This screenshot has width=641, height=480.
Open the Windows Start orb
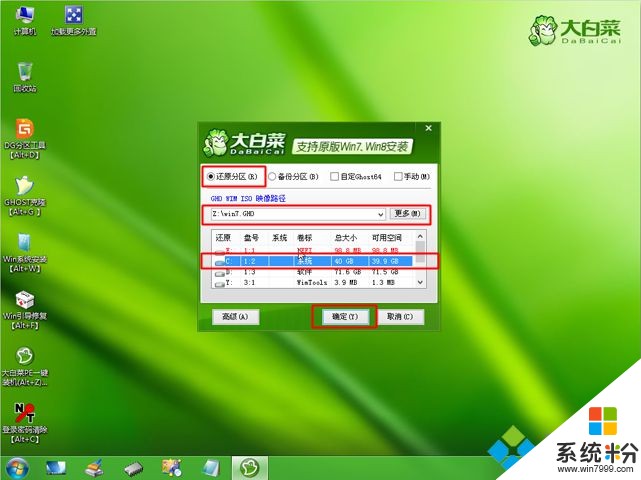17,469
